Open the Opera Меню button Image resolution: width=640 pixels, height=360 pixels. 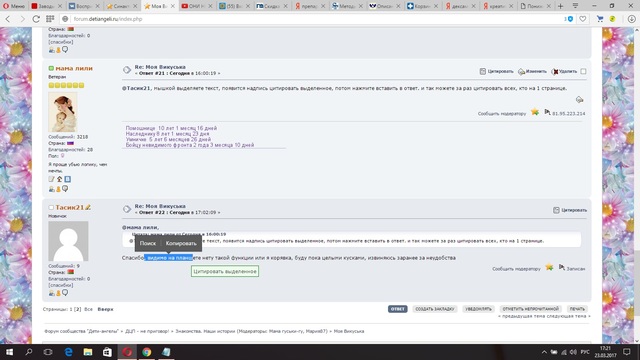point(13,6)
